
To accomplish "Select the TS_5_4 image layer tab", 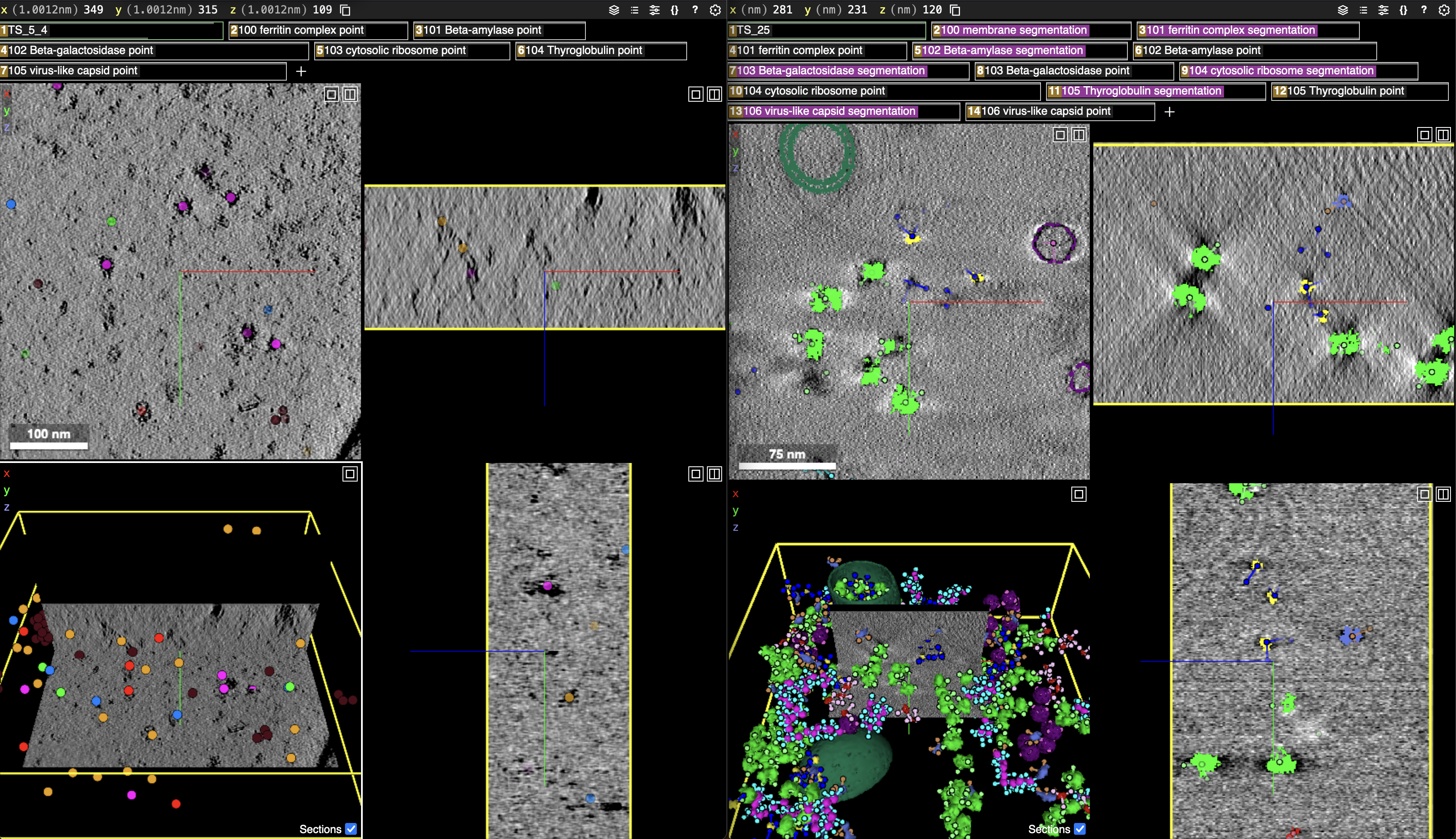I will pyautogui.click(x=111, y=30).
